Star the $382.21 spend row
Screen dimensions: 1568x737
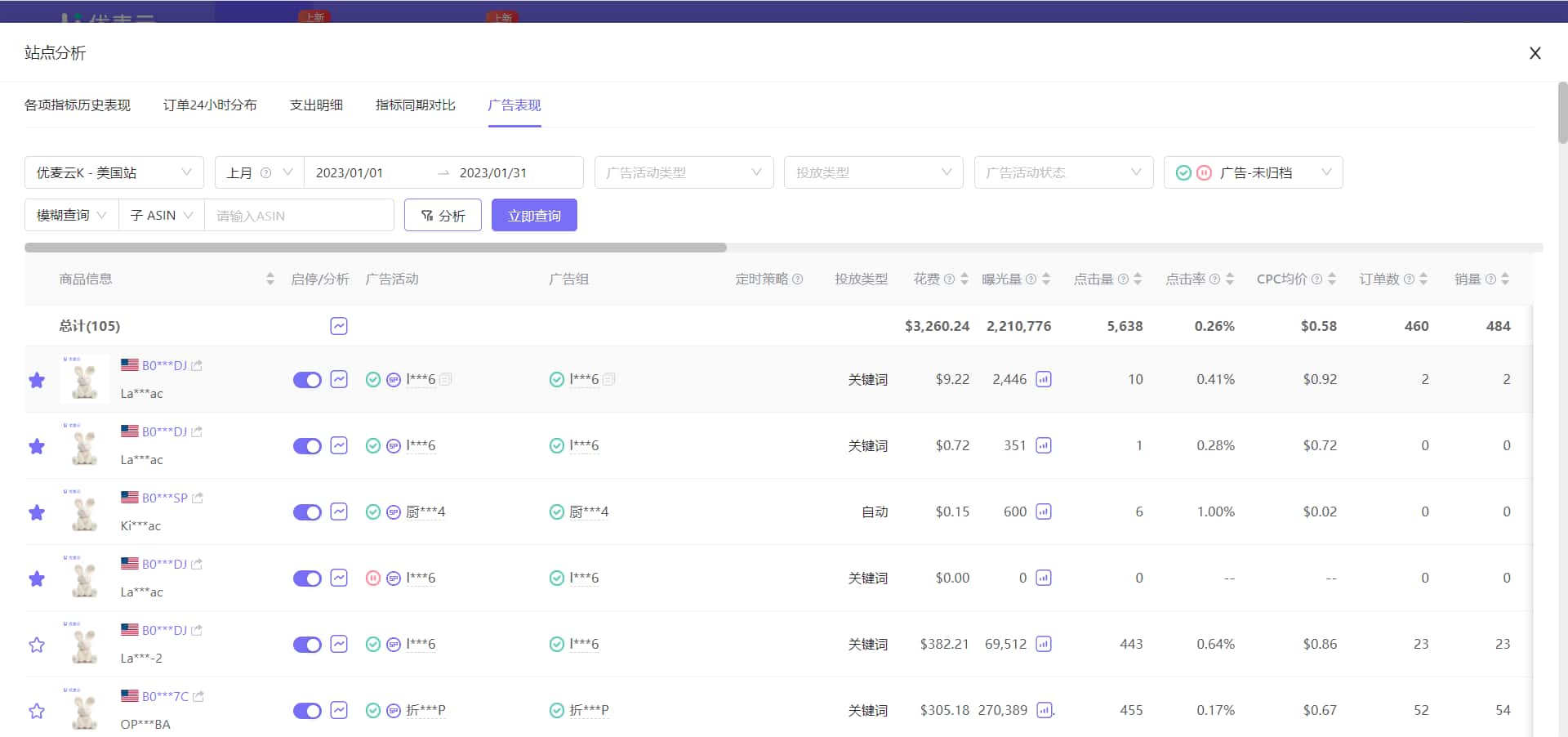[x=37, y=645]
